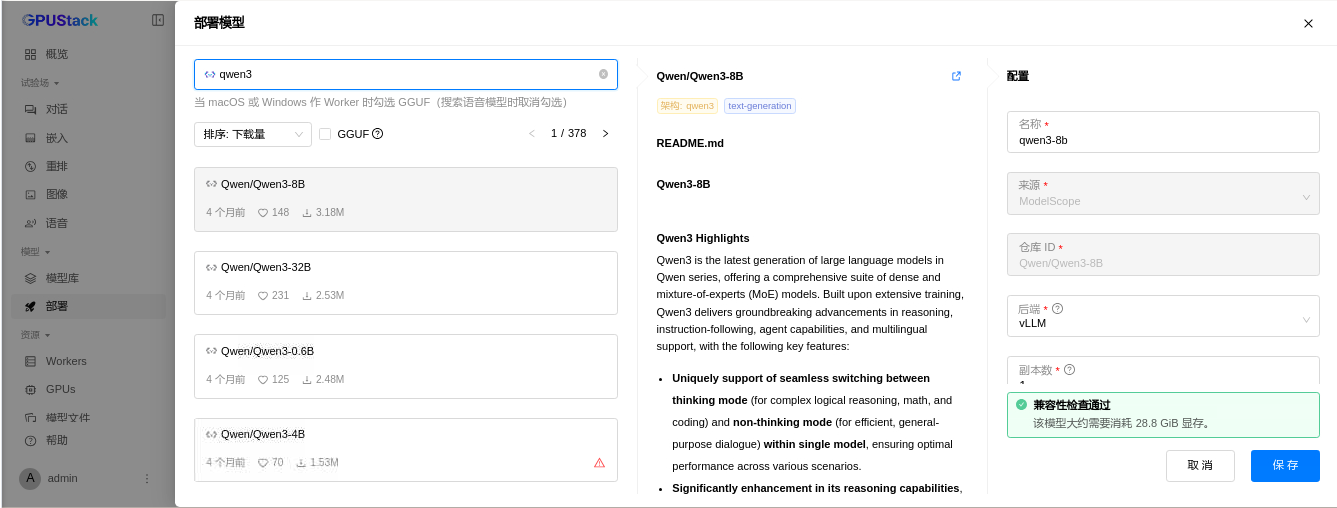Open Qwen/Qwen3-8B in external link
The image size is (1337, 508).
click(956, 76)
